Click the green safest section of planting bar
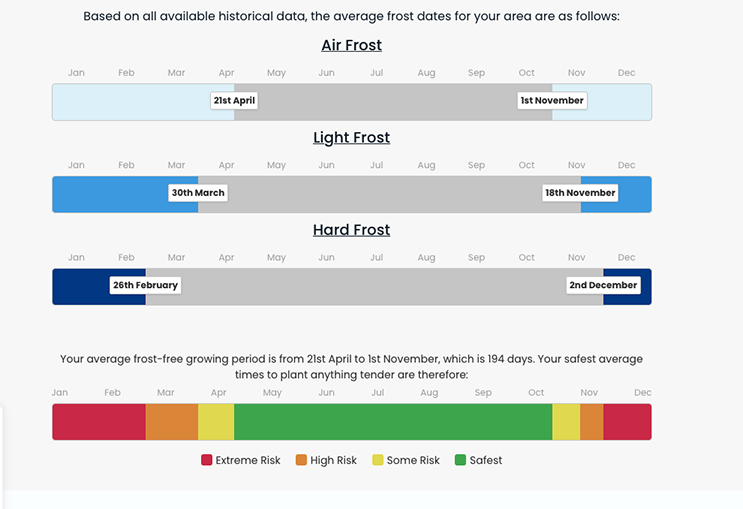 click(392, 422)
